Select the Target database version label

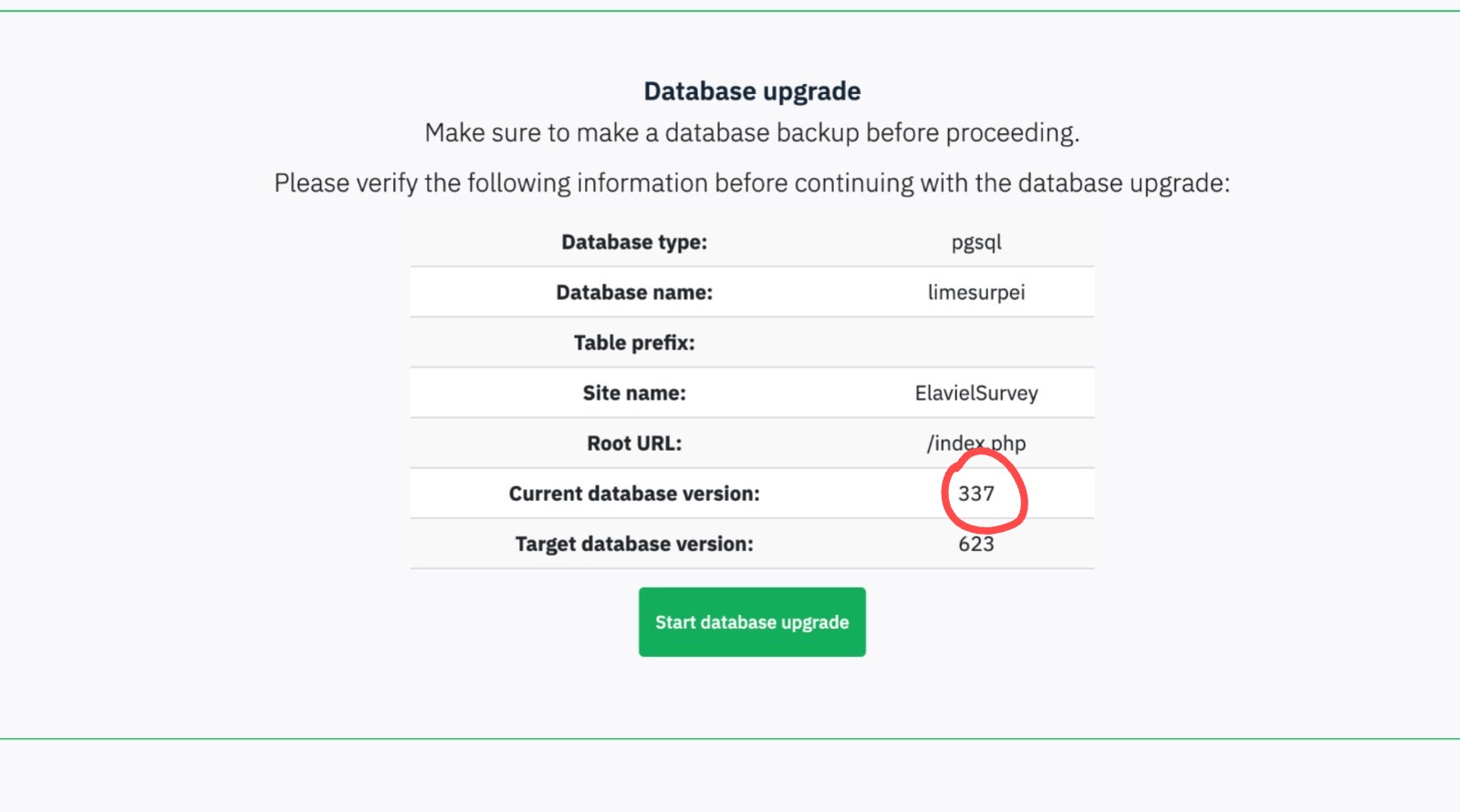point(634,545)
